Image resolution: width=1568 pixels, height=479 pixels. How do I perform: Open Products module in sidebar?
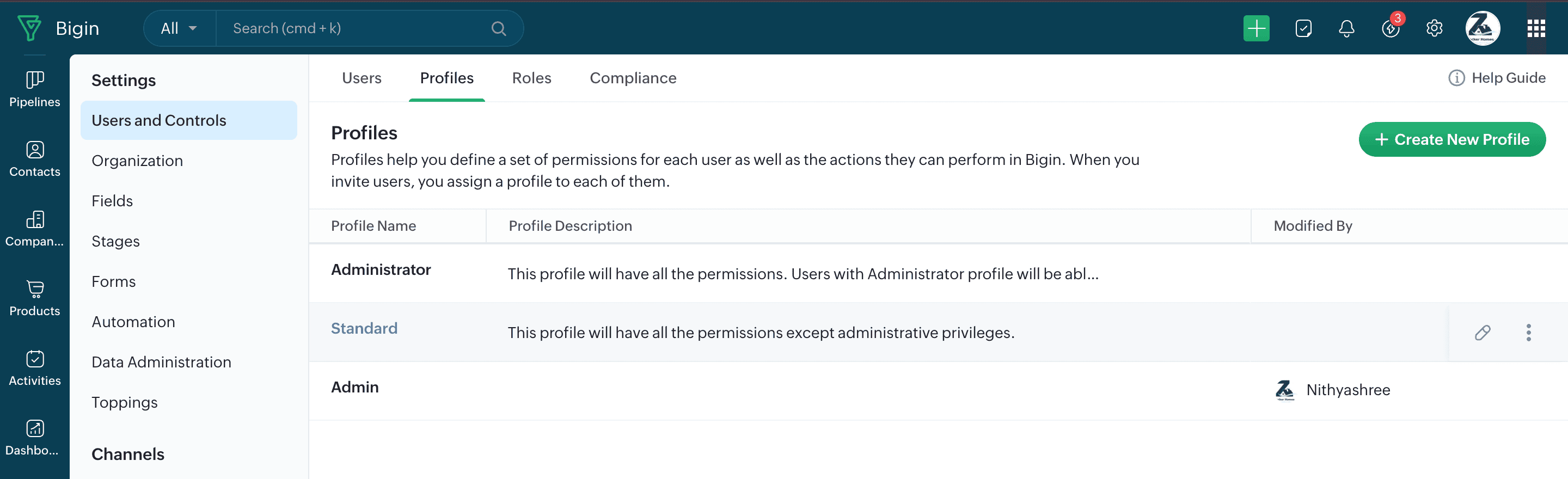pos(35,298)
